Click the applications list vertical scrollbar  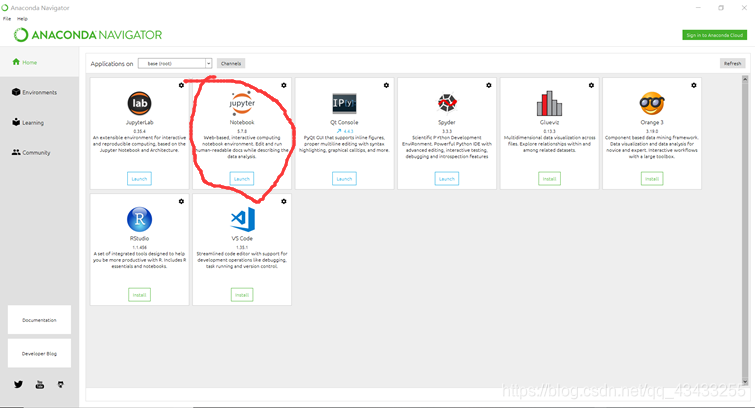pyautogui.click(x=745, y=231)
